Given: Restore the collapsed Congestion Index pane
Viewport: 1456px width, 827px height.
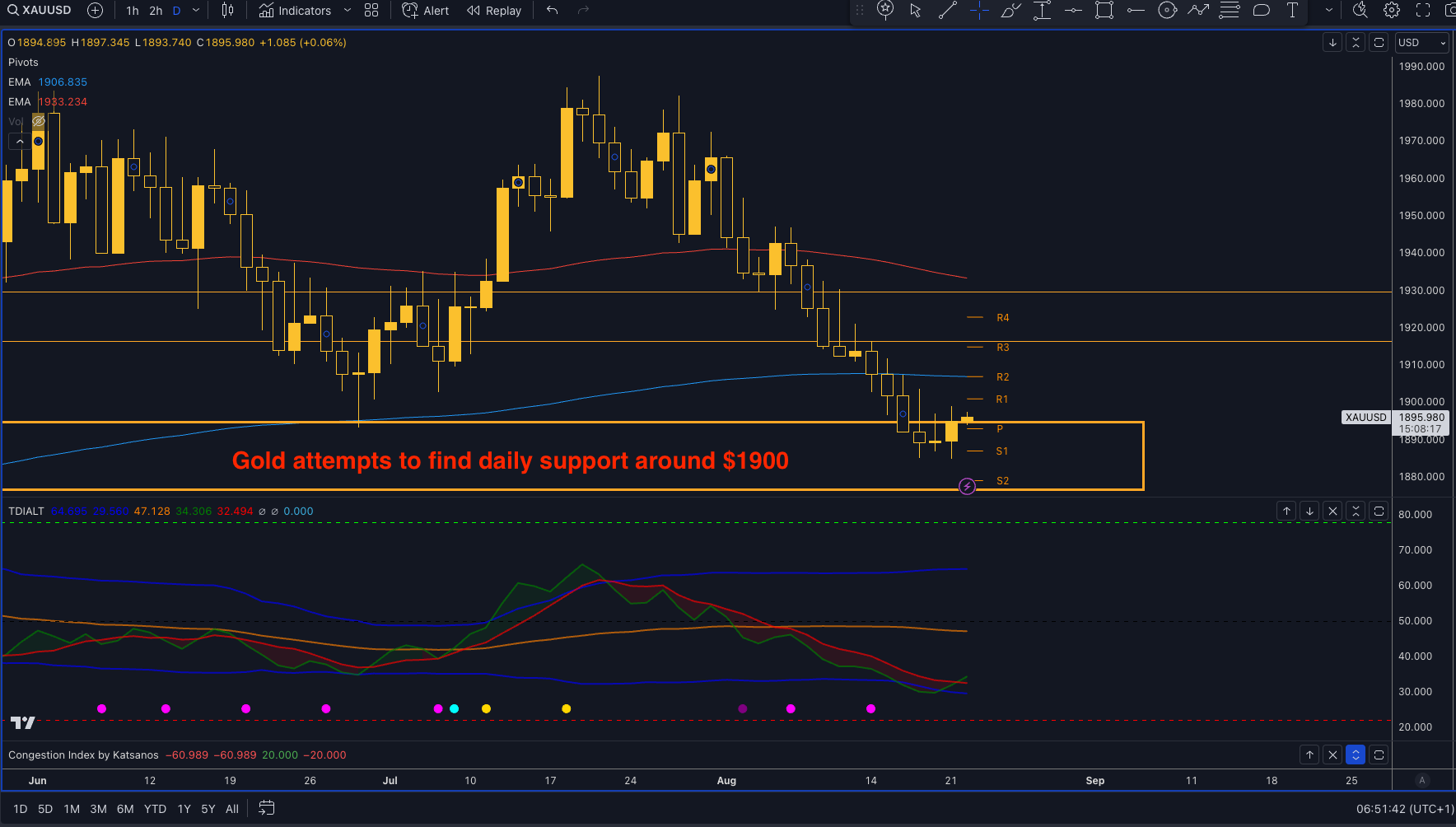Looking at the screenshot, I should tap(1356, 755).
